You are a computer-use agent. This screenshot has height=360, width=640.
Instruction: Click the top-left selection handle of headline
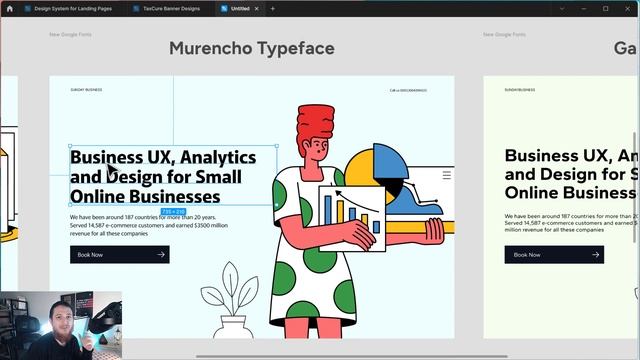point(70,146)
